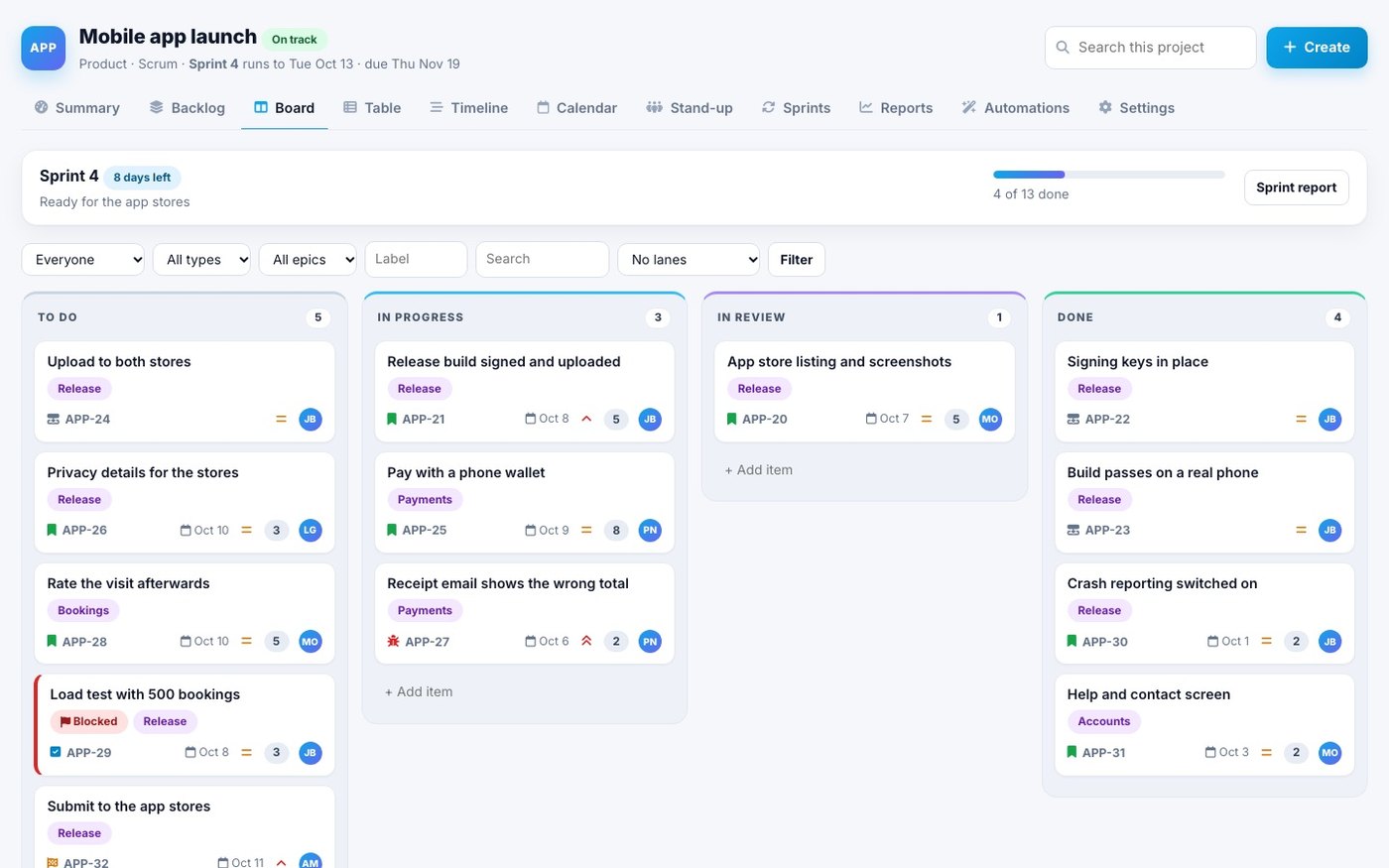Screen dimensions: 1389x868
Task: Open the No lanes dropdown
Action: point(689,260)
